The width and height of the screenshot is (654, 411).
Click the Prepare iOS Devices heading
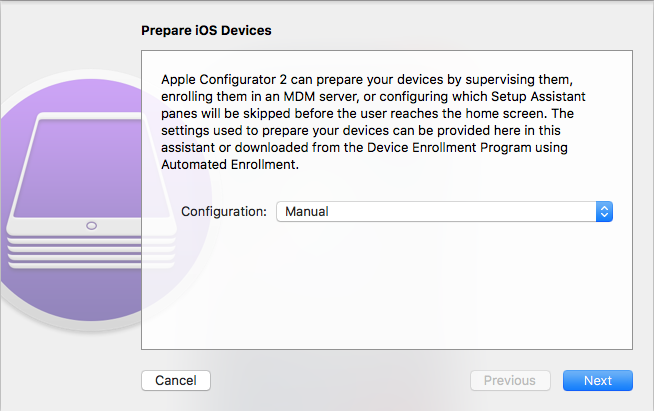206,30
